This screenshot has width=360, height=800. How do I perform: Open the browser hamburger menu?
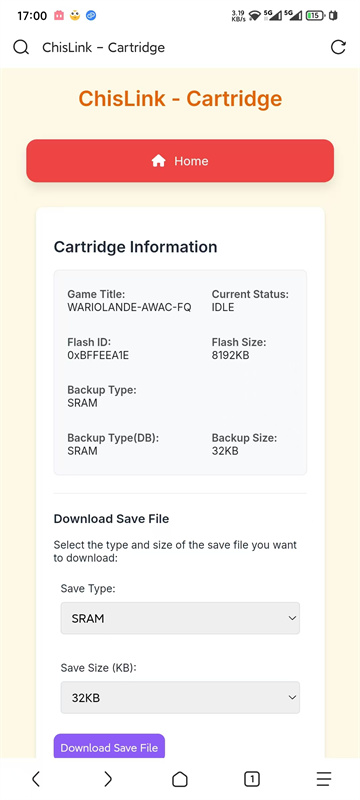click(324, 779)
